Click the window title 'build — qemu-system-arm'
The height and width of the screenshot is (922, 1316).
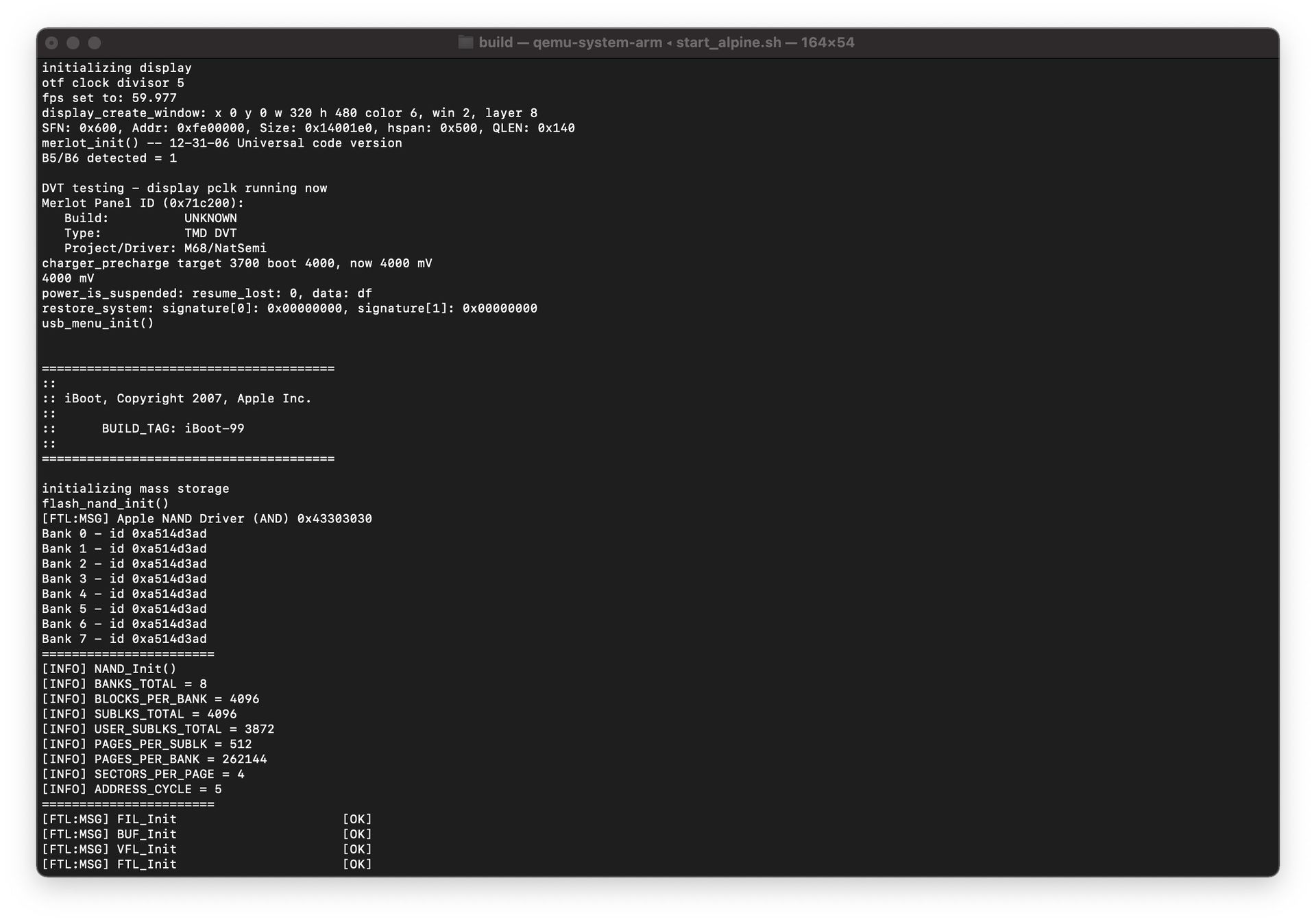(x=570, y=43)
